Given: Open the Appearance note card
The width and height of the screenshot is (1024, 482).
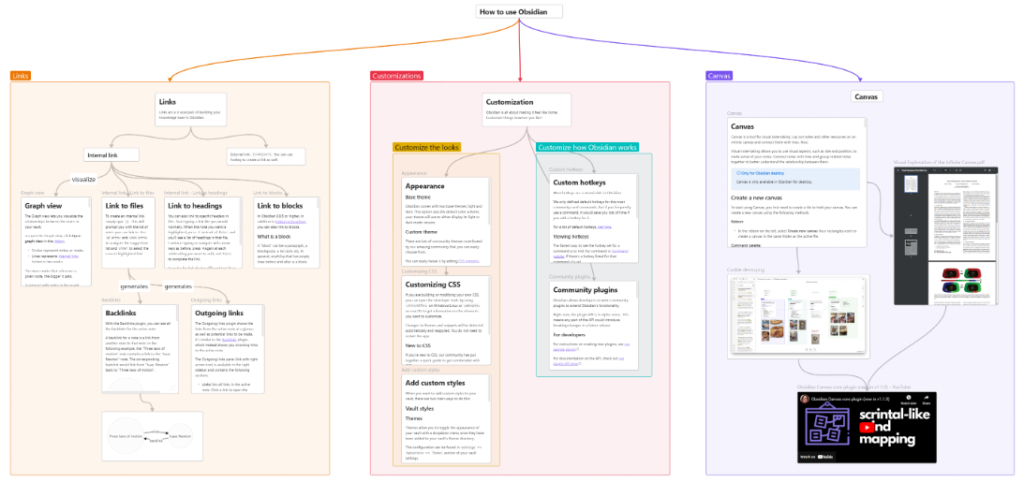Looking at the screenshot, I should point(446,222).
